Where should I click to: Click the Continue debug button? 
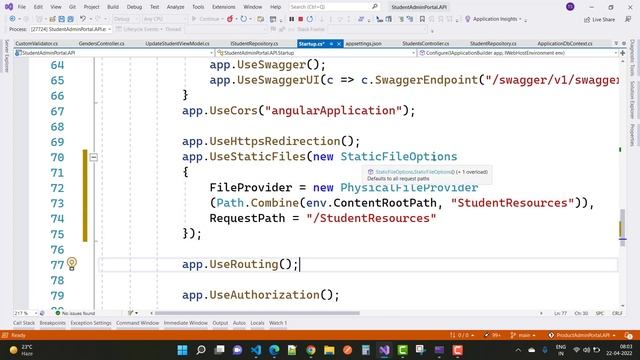[206, 19]
